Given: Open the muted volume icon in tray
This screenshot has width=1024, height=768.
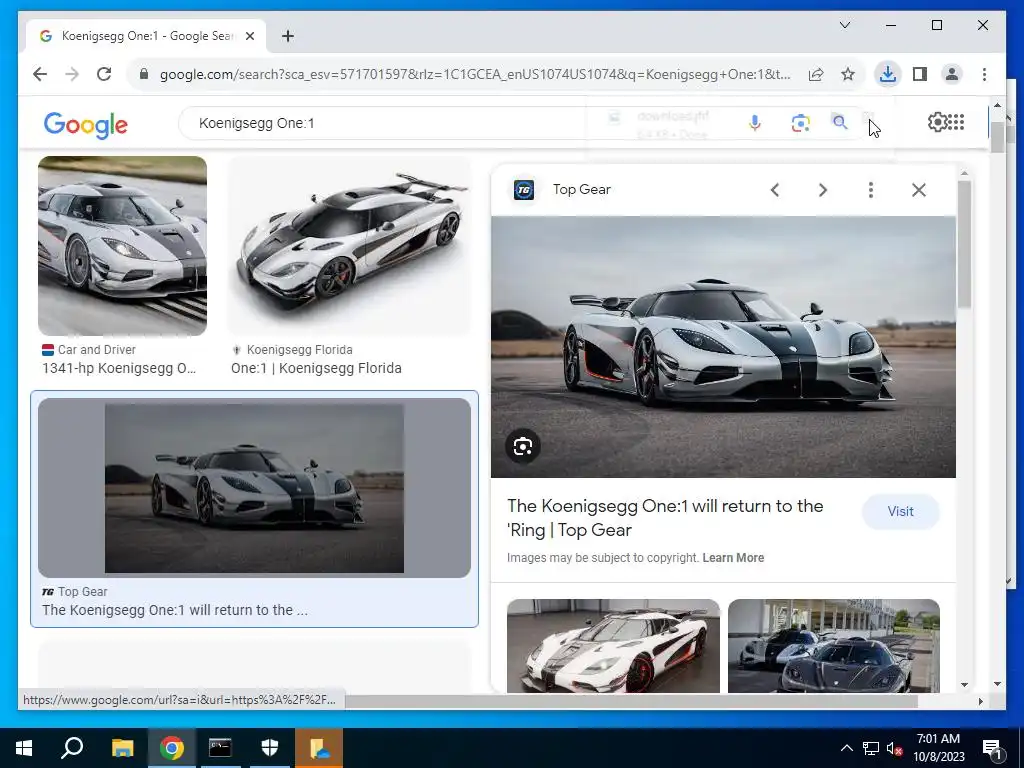Looking at the screenshot, I should click(894, 748).
